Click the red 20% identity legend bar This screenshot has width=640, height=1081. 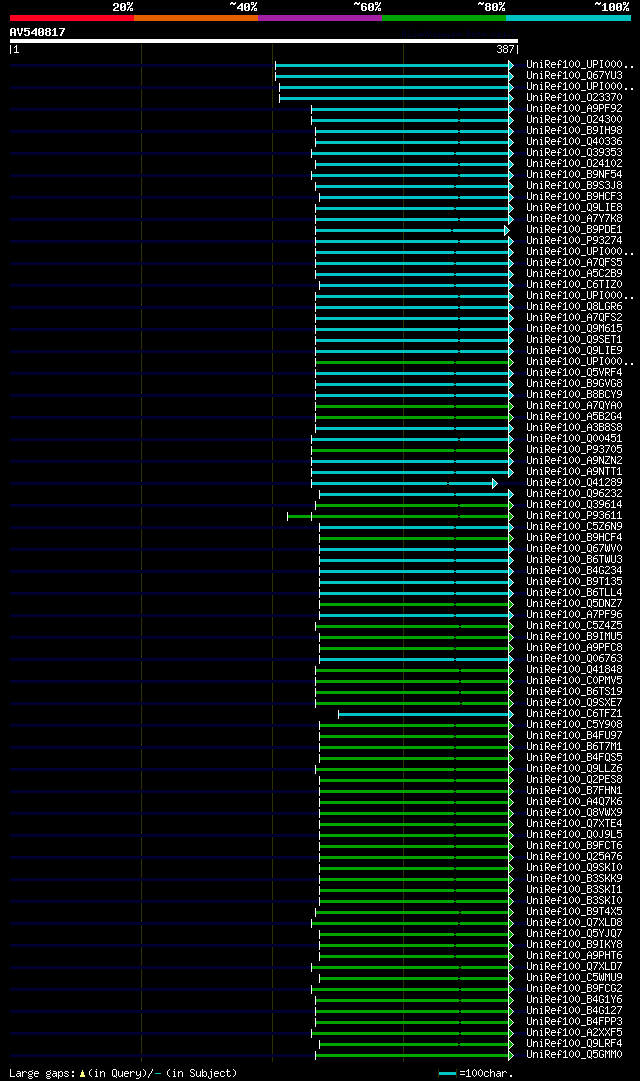pos(72,18)
